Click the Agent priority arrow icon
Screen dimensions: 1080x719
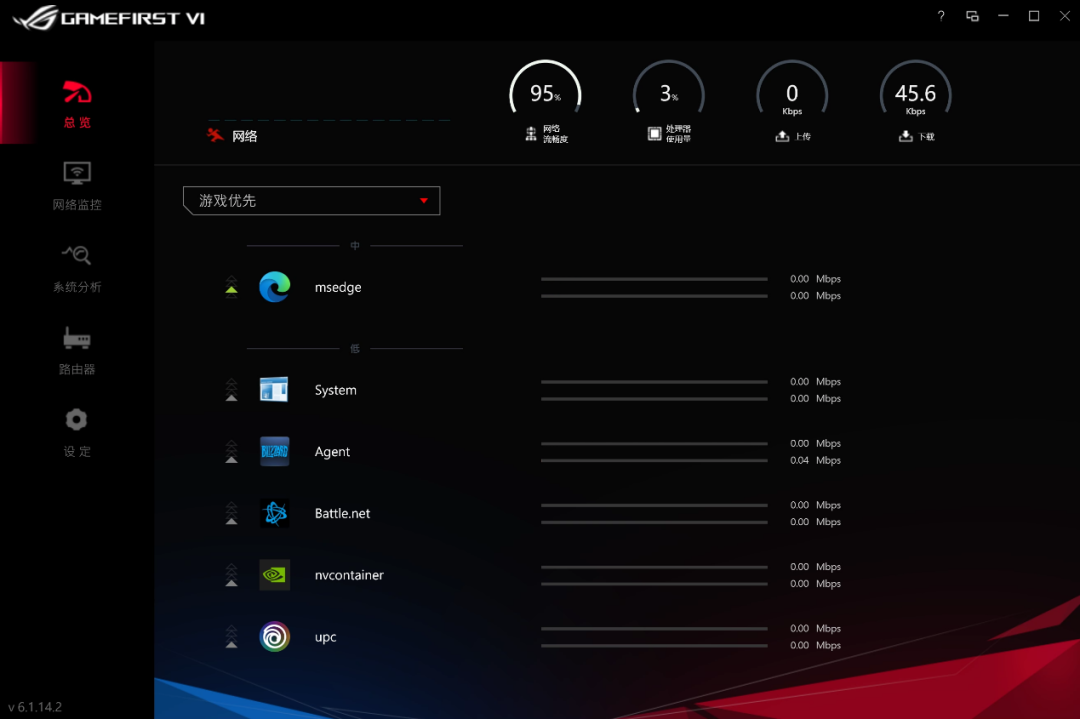(x=231, y=452)
